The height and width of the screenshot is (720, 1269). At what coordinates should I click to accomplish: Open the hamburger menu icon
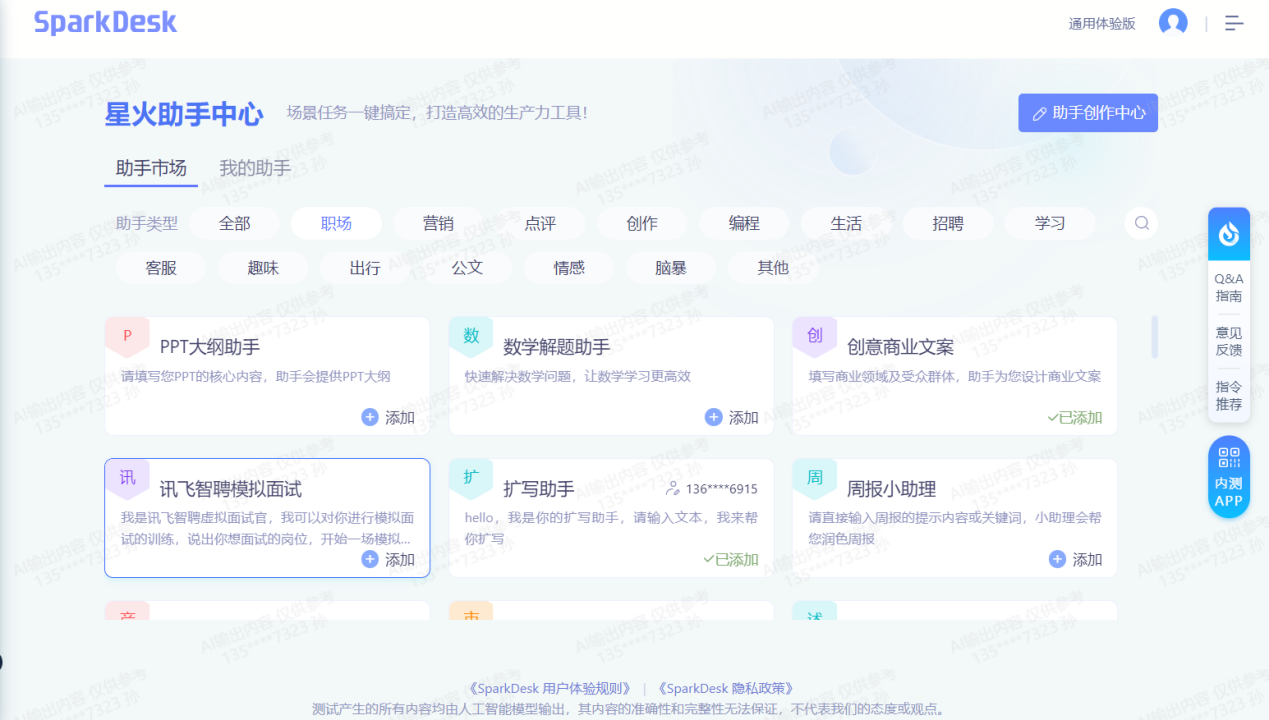(1234, 23)
